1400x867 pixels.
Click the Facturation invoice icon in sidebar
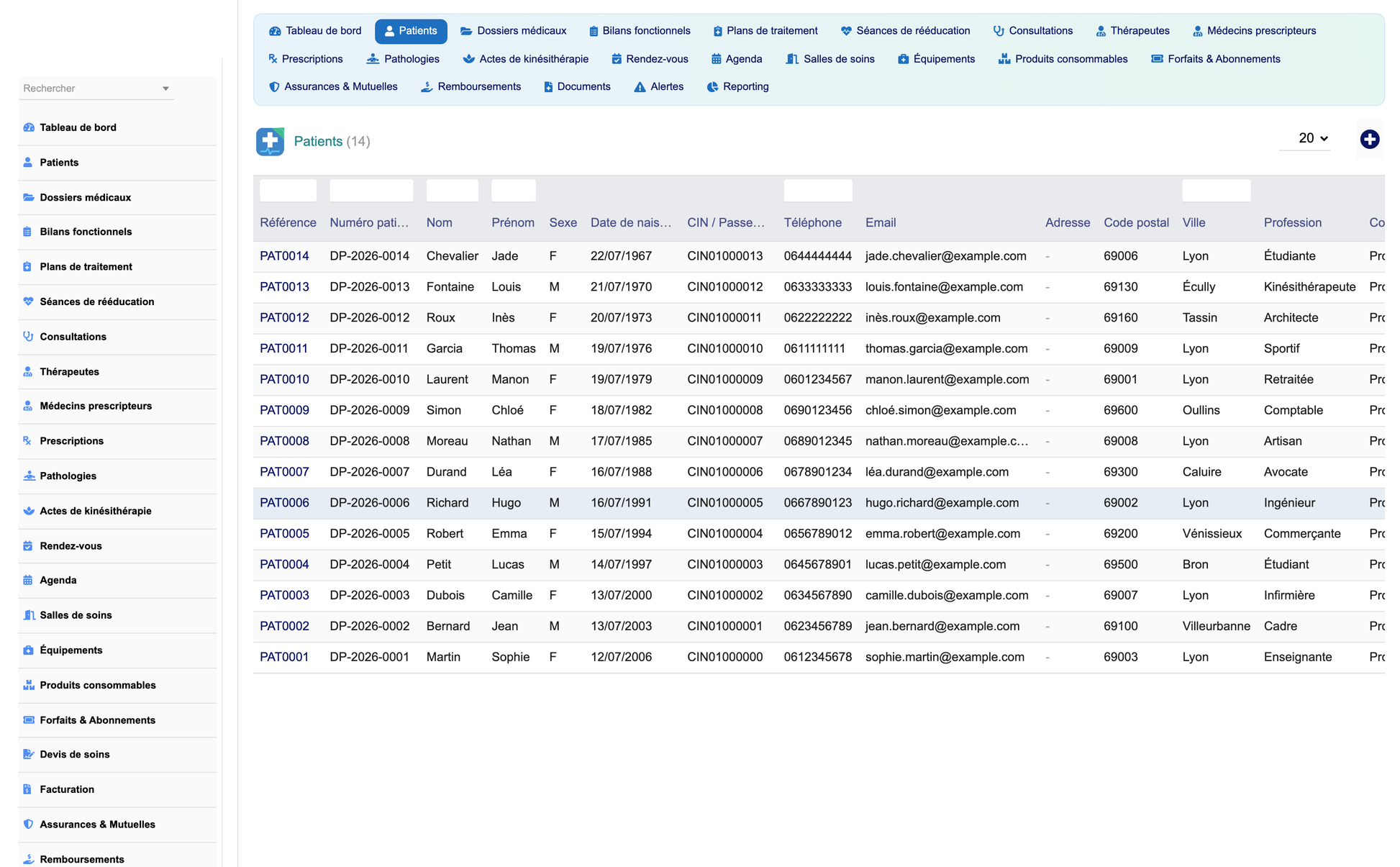(27, 789)
